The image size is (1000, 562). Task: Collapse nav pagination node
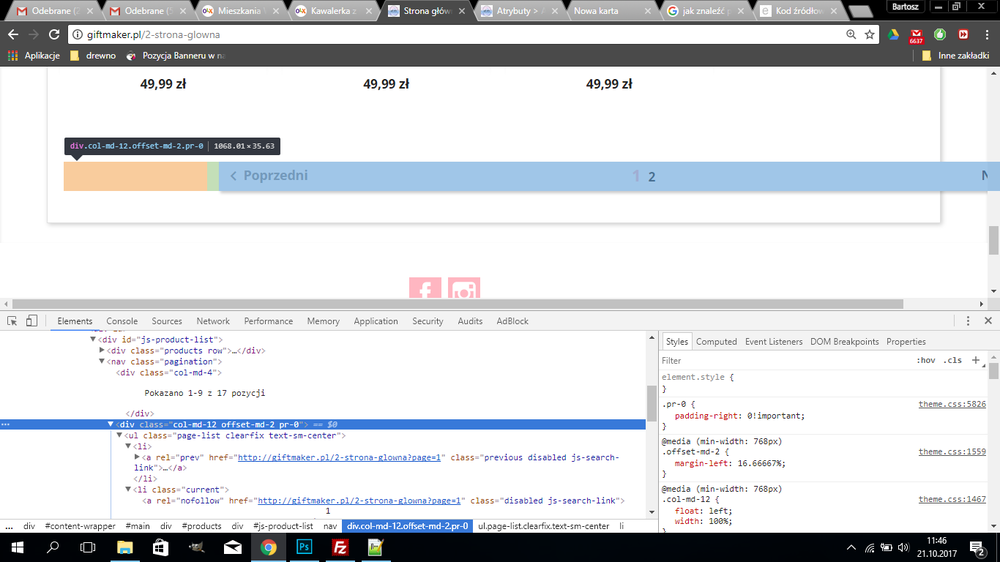[102, 361]
